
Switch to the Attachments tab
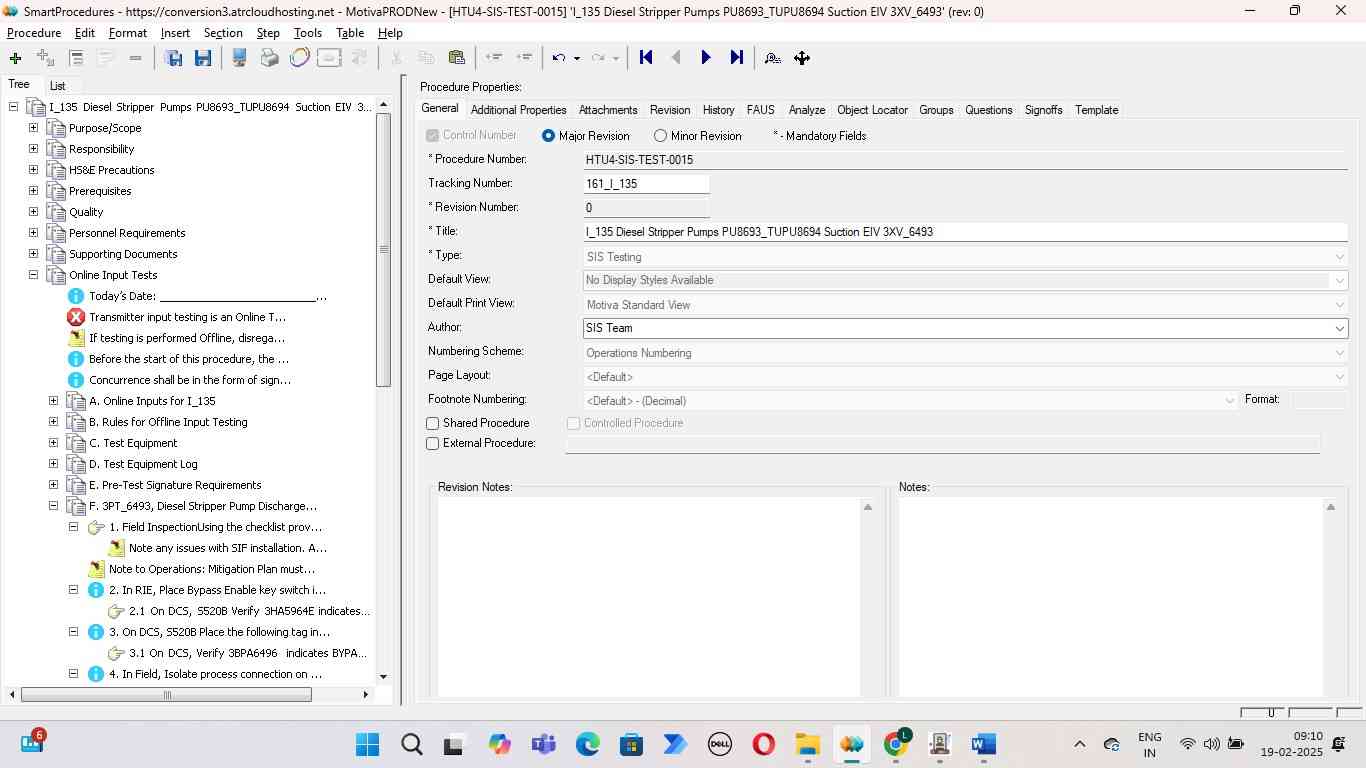click(x=607, y=110)
